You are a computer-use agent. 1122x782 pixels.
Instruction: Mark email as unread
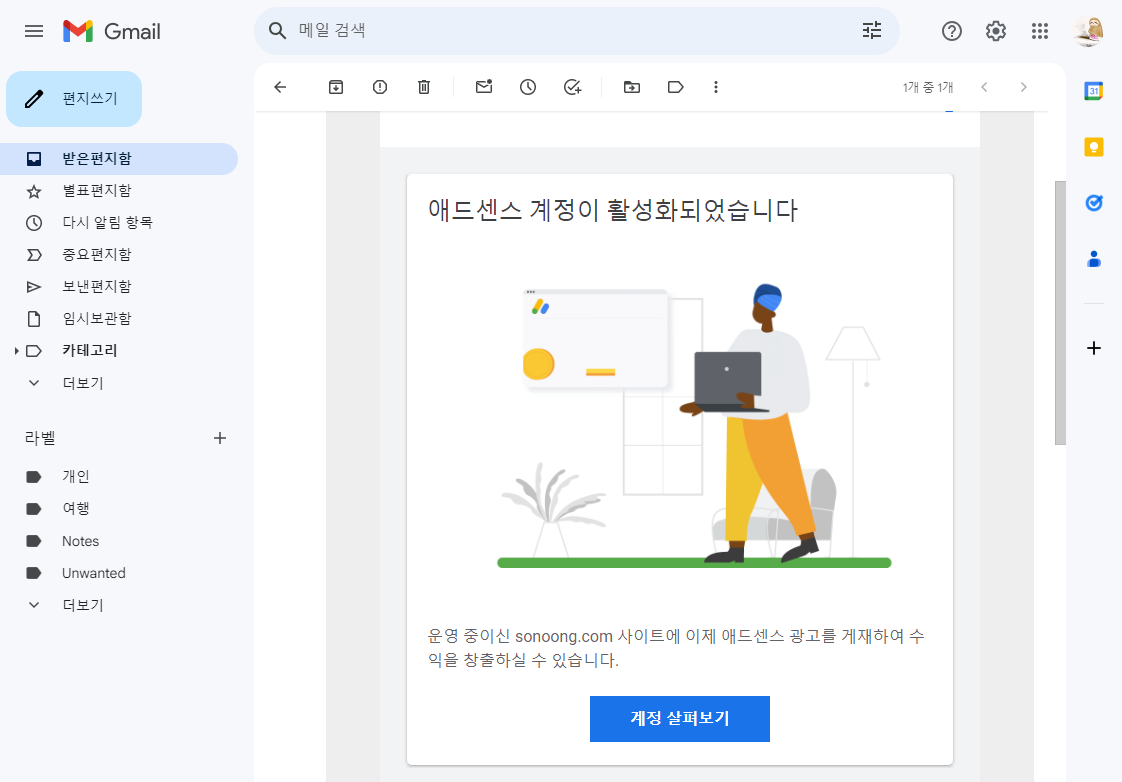(484, 87)
